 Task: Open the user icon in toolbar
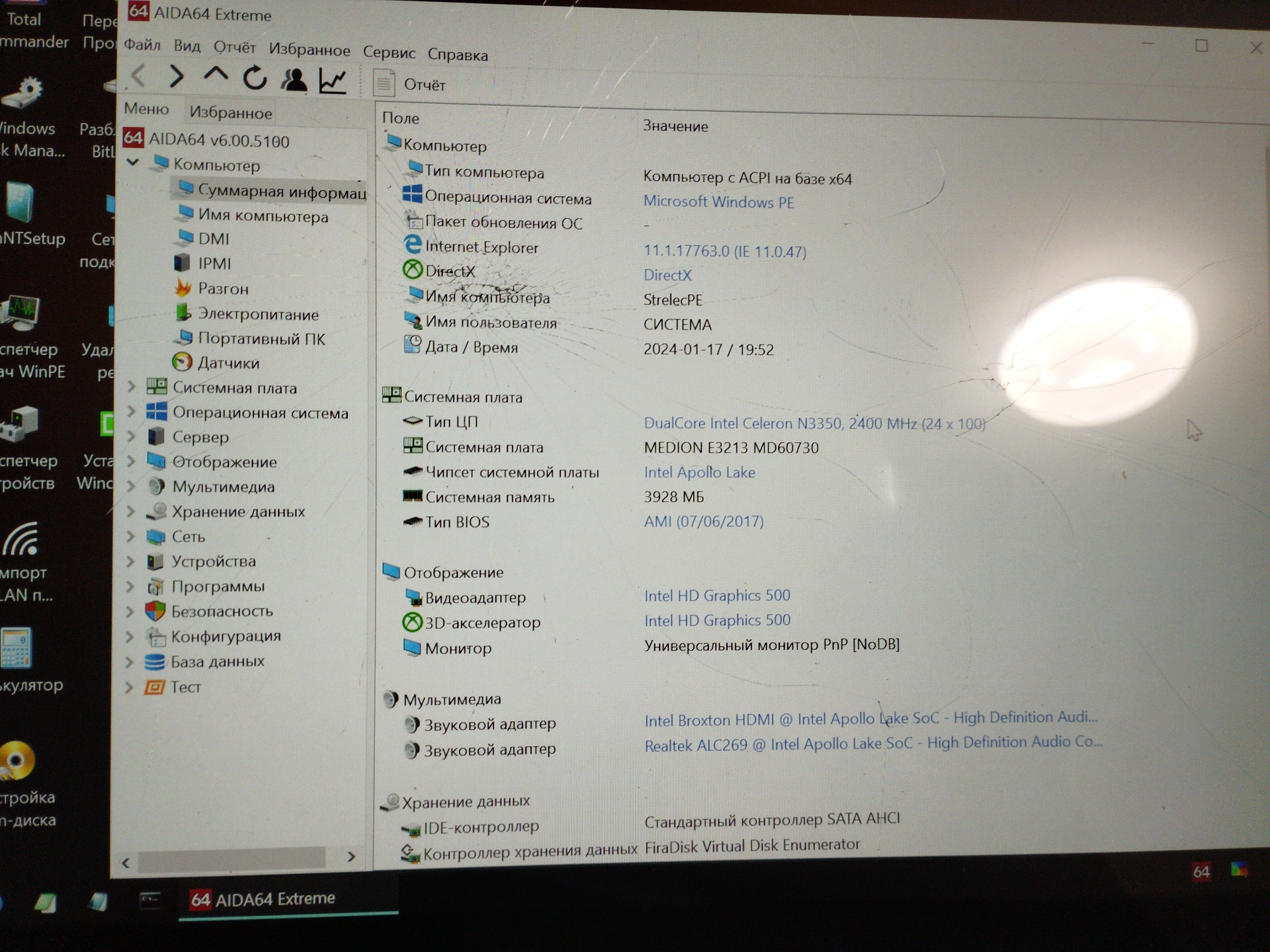(294, 79)
